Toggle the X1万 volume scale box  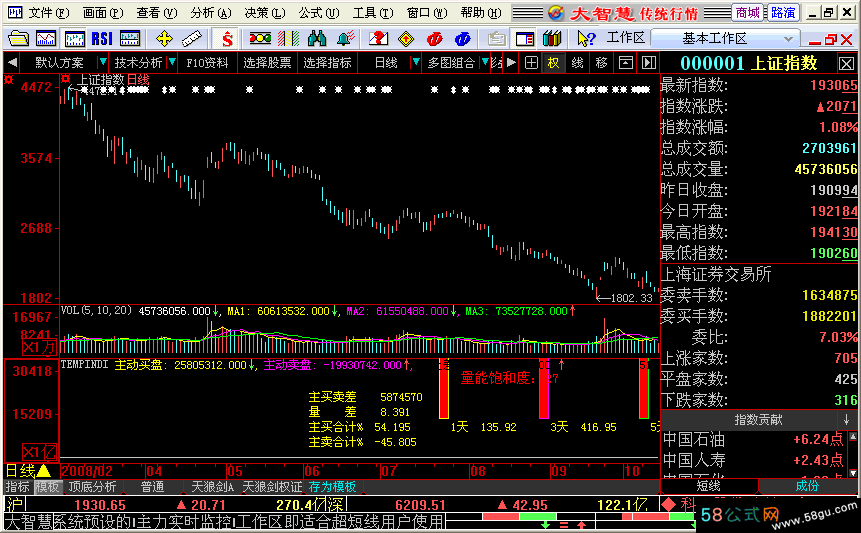[x=39, y=347]
